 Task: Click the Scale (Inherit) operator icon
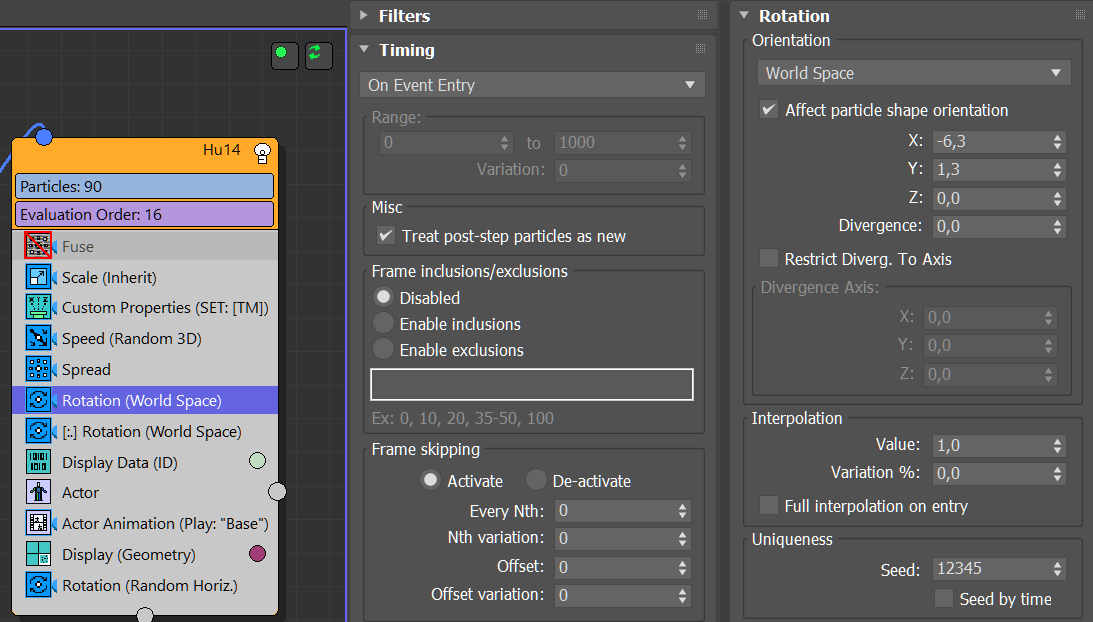[38, 277]
